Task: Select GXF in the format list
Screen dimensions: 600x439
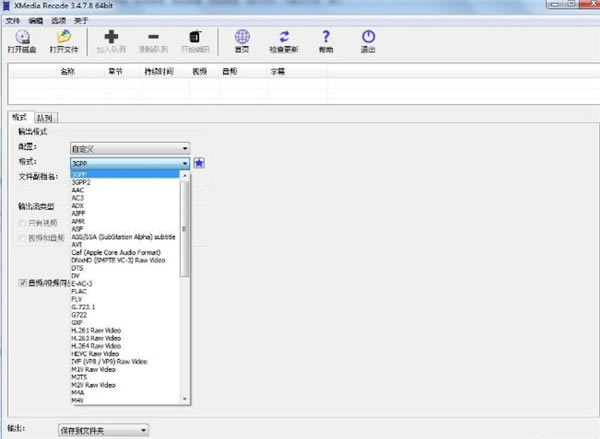Action: [x=125, y=322]
